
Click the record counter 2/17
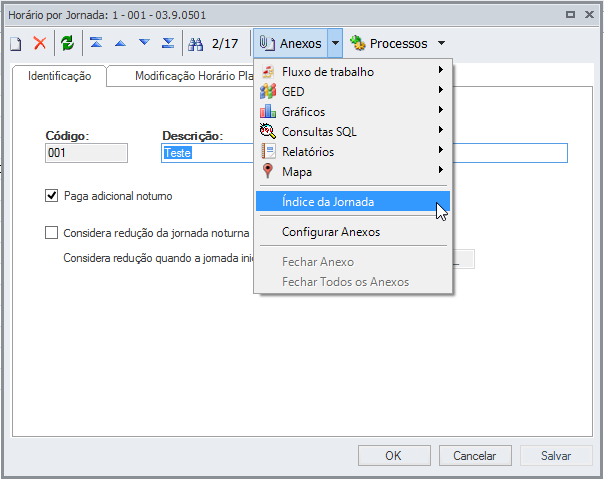click(225, 44)
